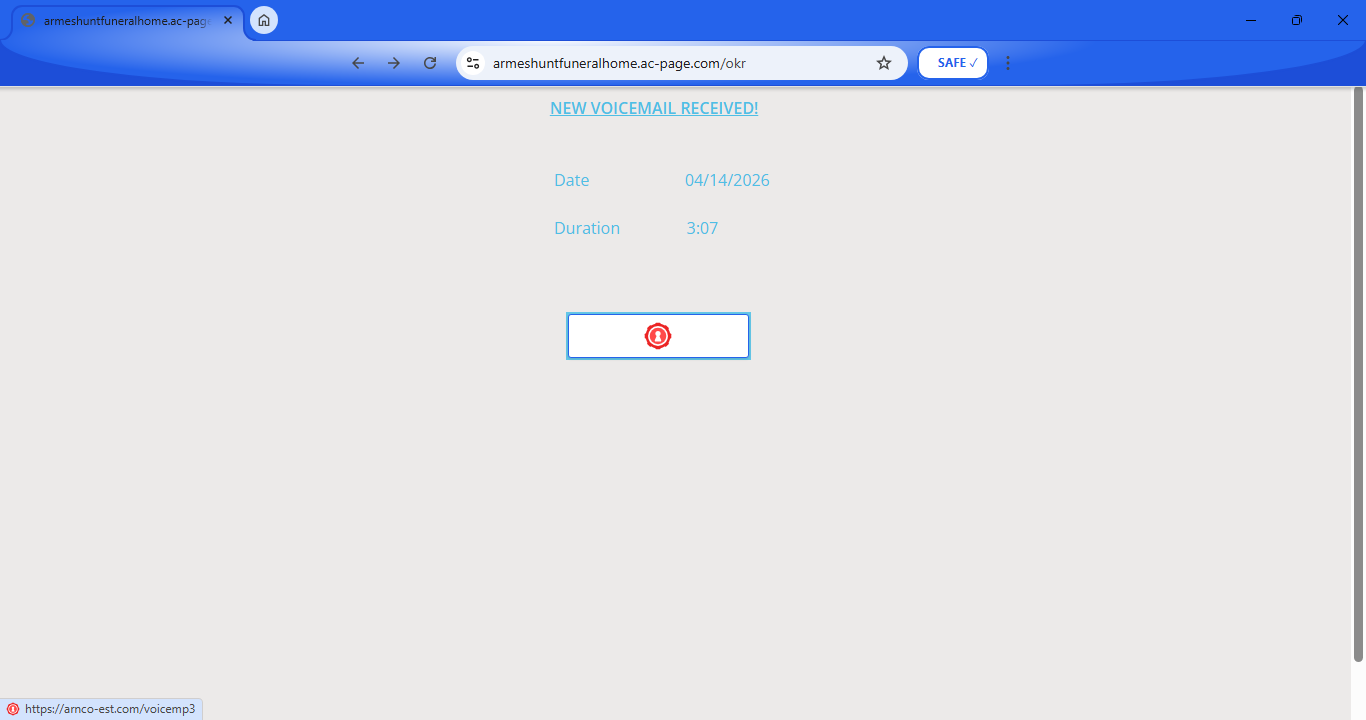
Task: Click the vertical page scrollbar
Action: tap(1358, 374)
